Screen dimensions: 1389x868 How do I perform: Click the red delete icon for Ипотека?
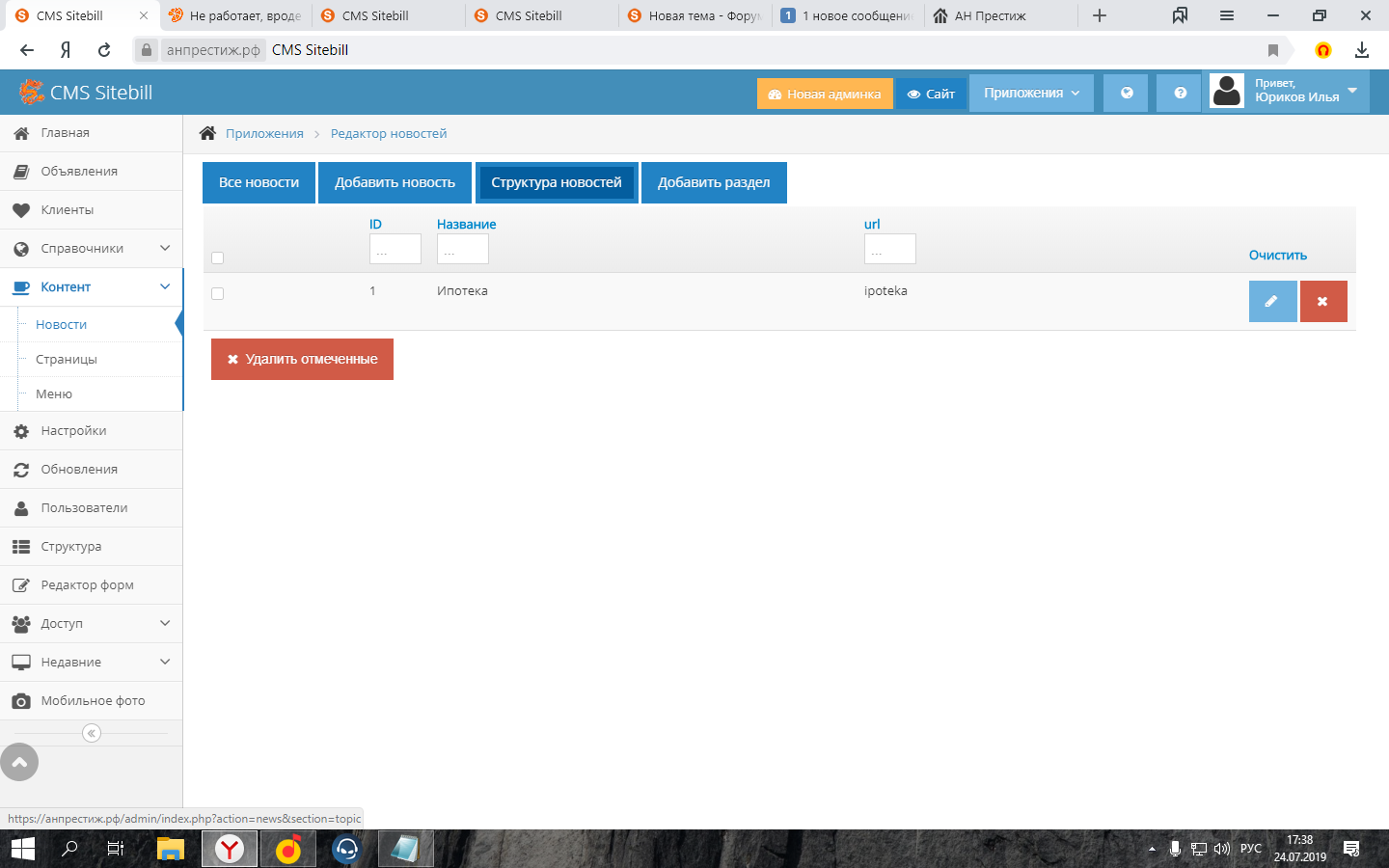[1322, 301]
